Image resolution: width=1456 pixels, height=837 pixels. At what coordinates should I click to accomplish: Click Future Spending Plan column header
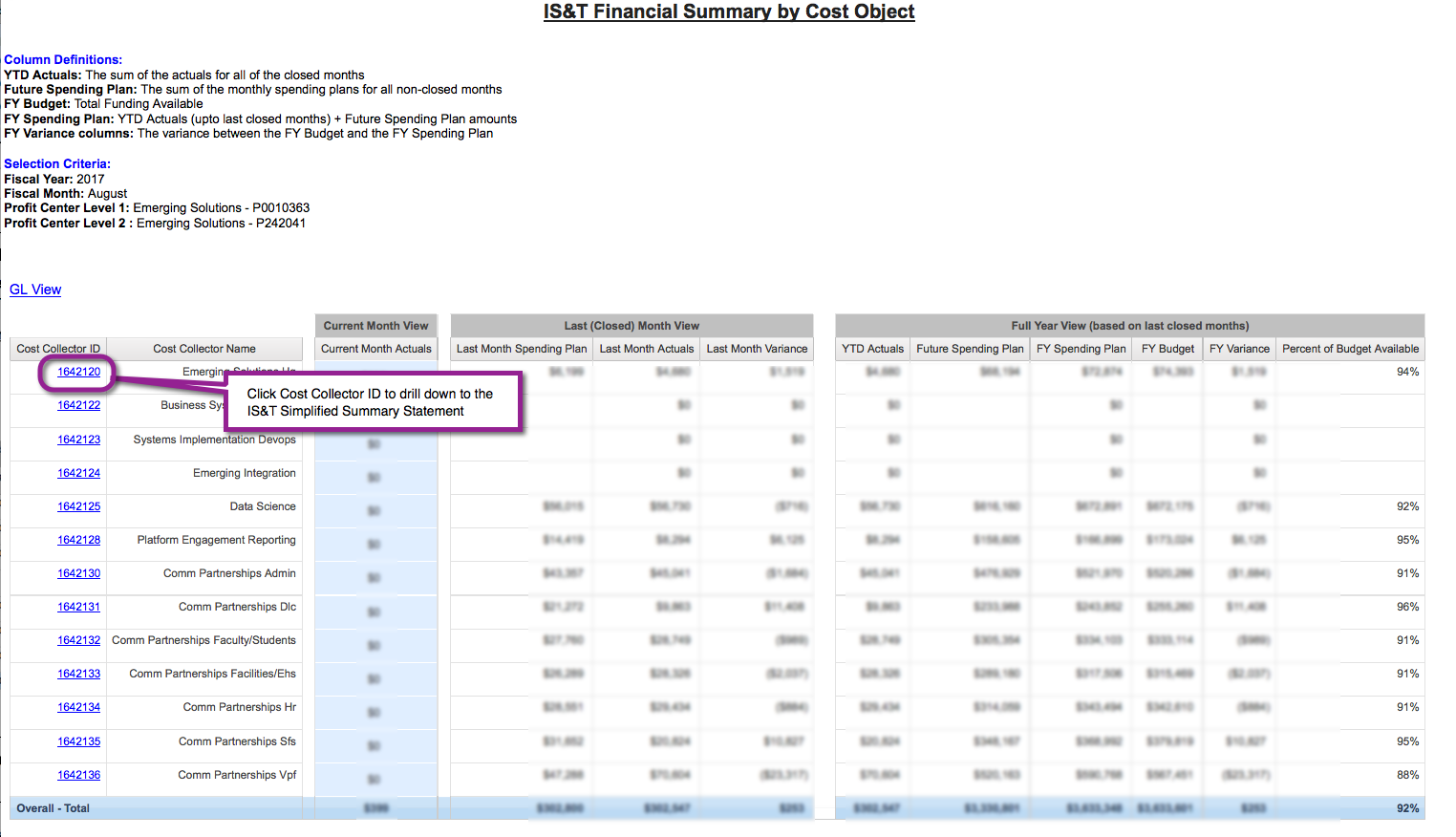pyautogui.click(x=970, y=349)
